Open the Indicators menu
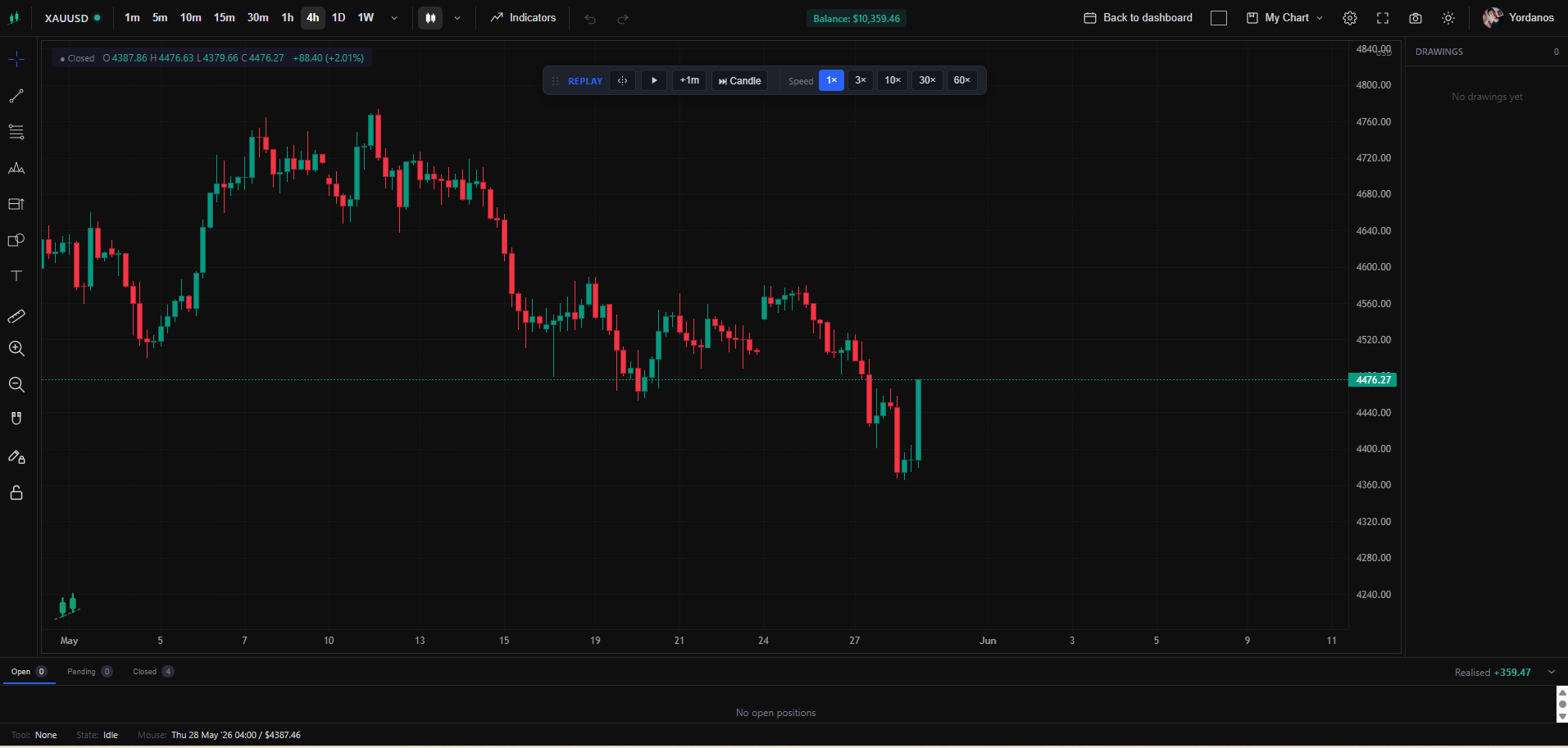 click(x=523, y=18)
